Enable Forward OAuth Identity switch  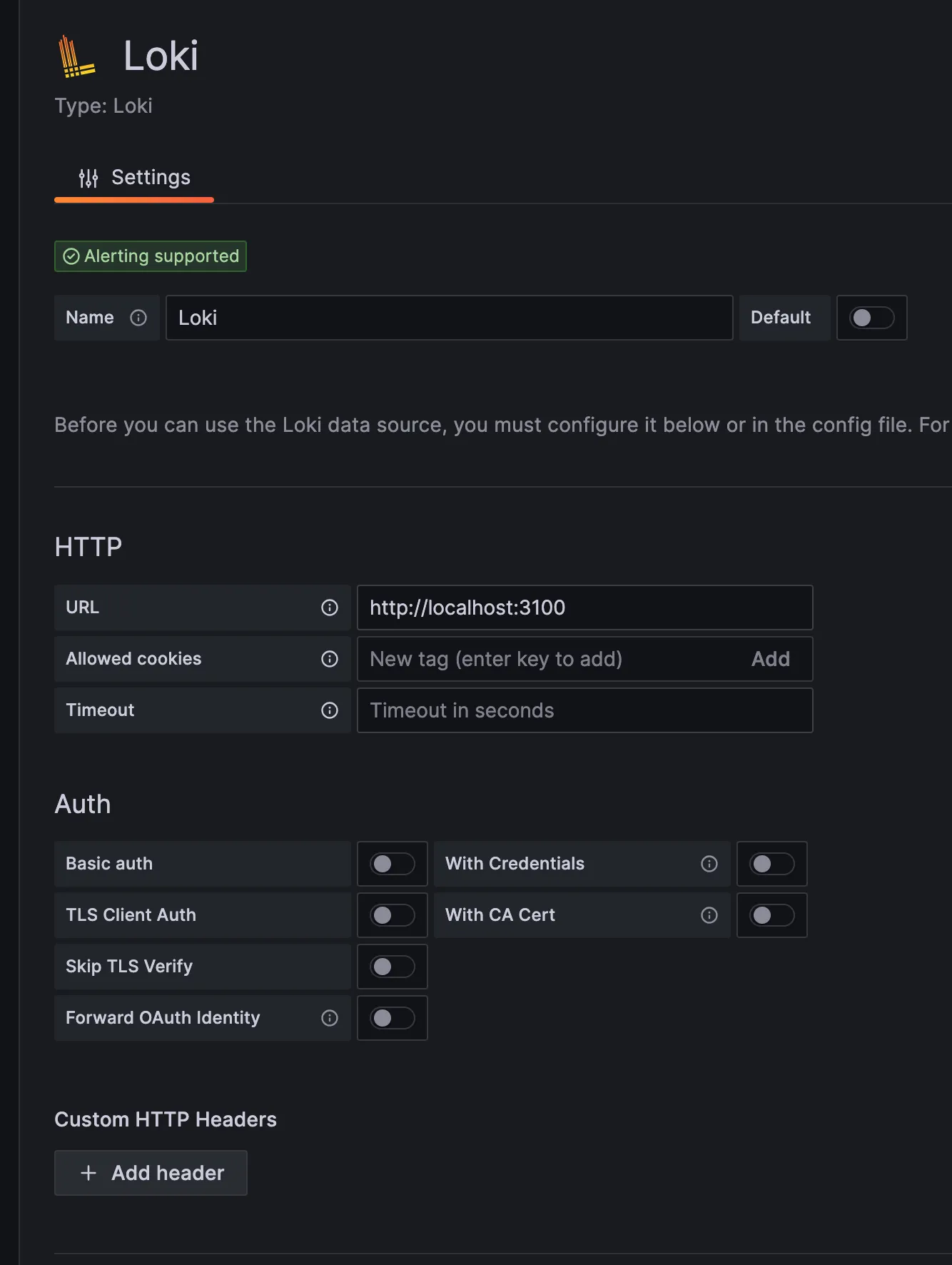coord(393,1018)
